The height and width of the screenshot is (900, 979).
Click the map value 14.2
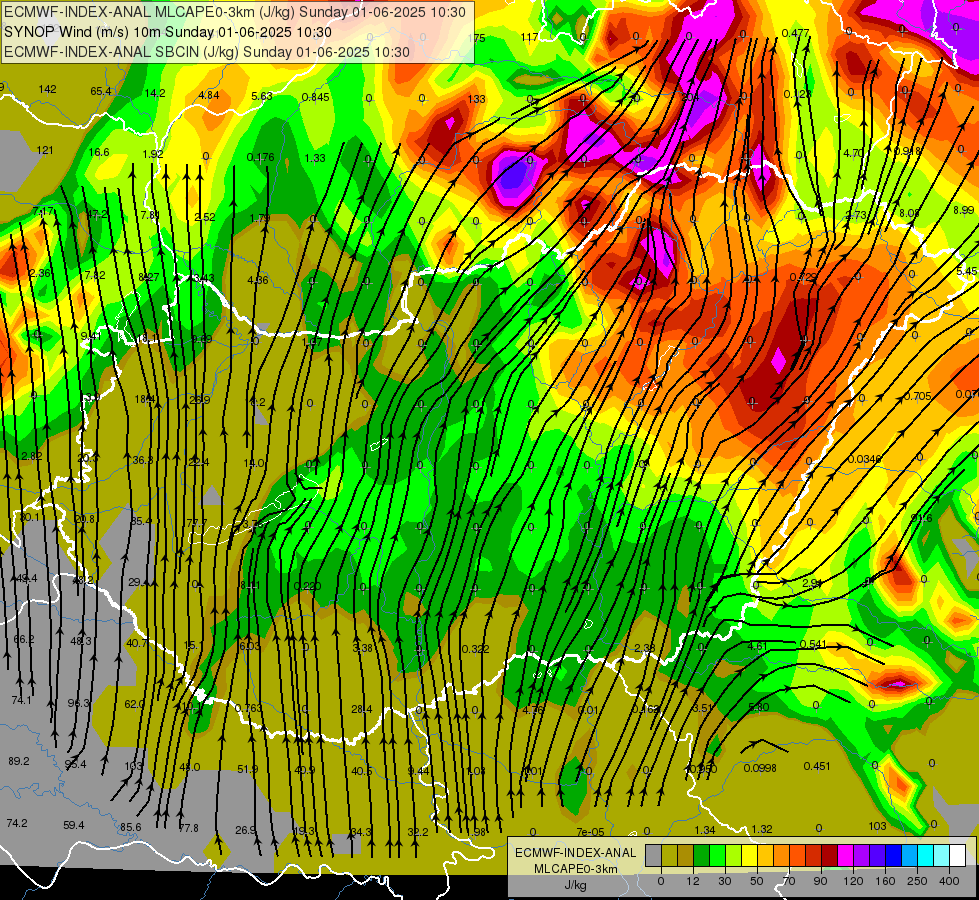[x=155, y=93]
